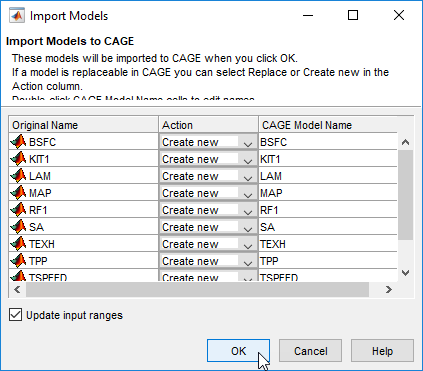Viewport: 423px width, 371px height.
Task: Click the Original Name column header
Action: coord(83,125)
